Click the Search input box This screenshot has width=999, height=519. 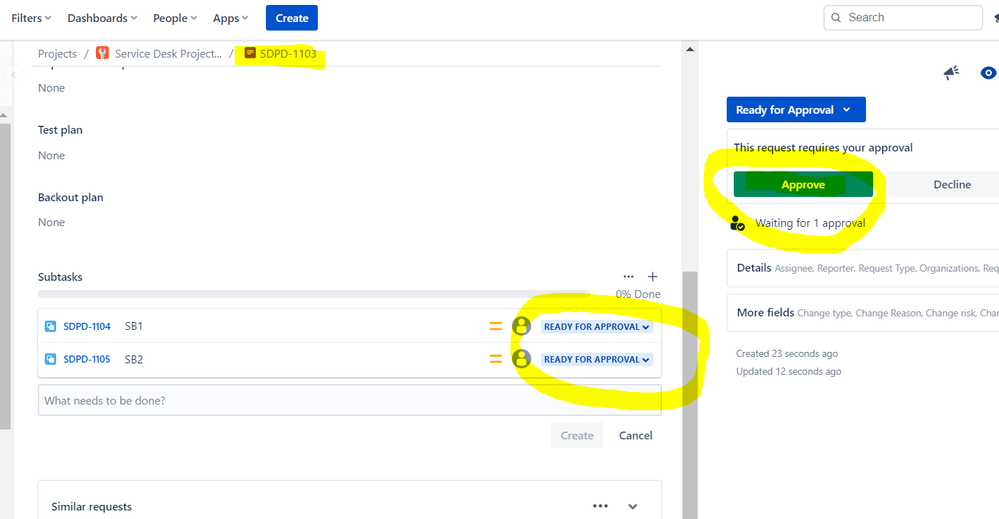[x=903, y=18]
